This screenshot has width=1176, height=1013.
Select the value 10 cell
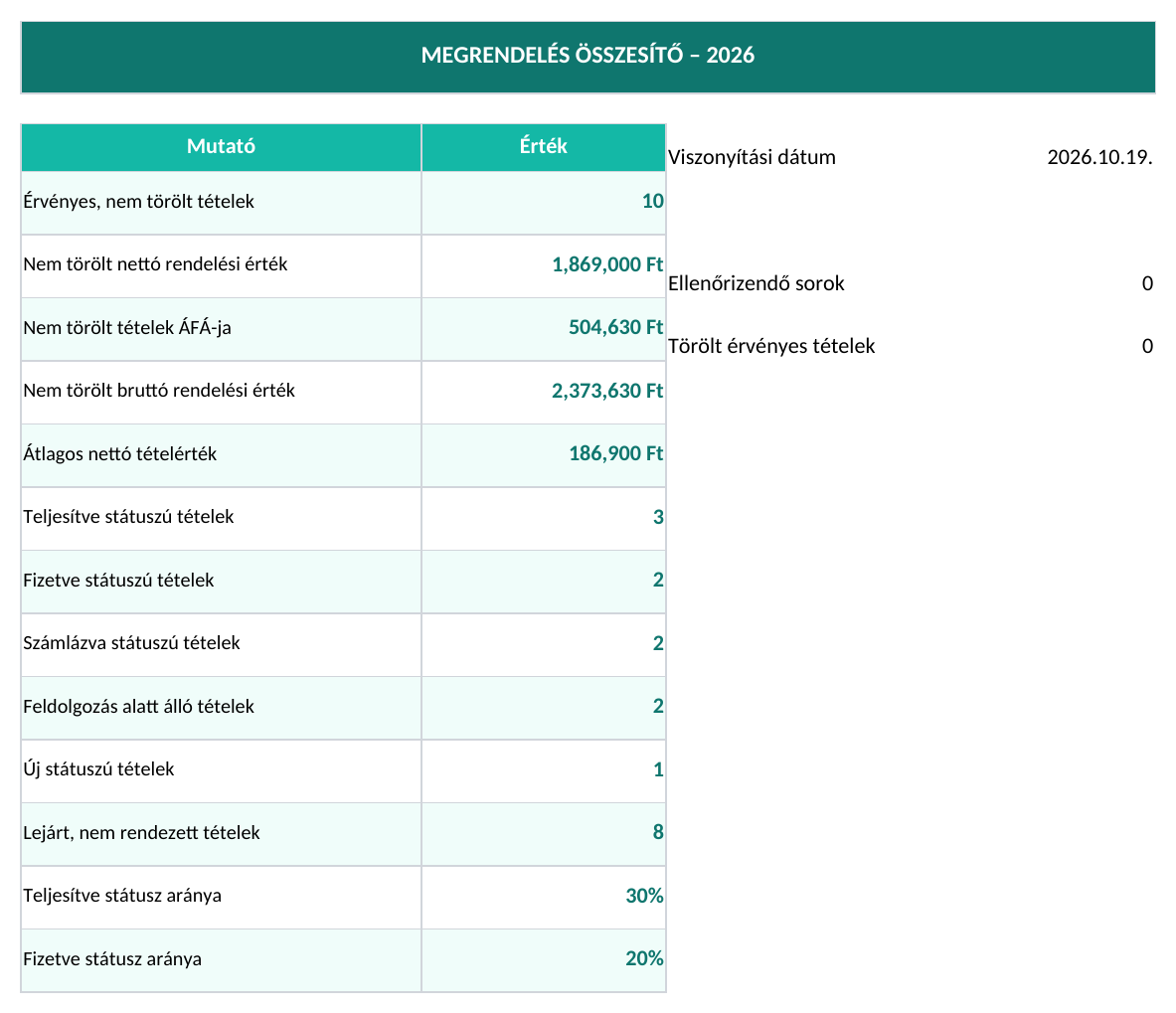pyautogui.click(x=544, y=203)
